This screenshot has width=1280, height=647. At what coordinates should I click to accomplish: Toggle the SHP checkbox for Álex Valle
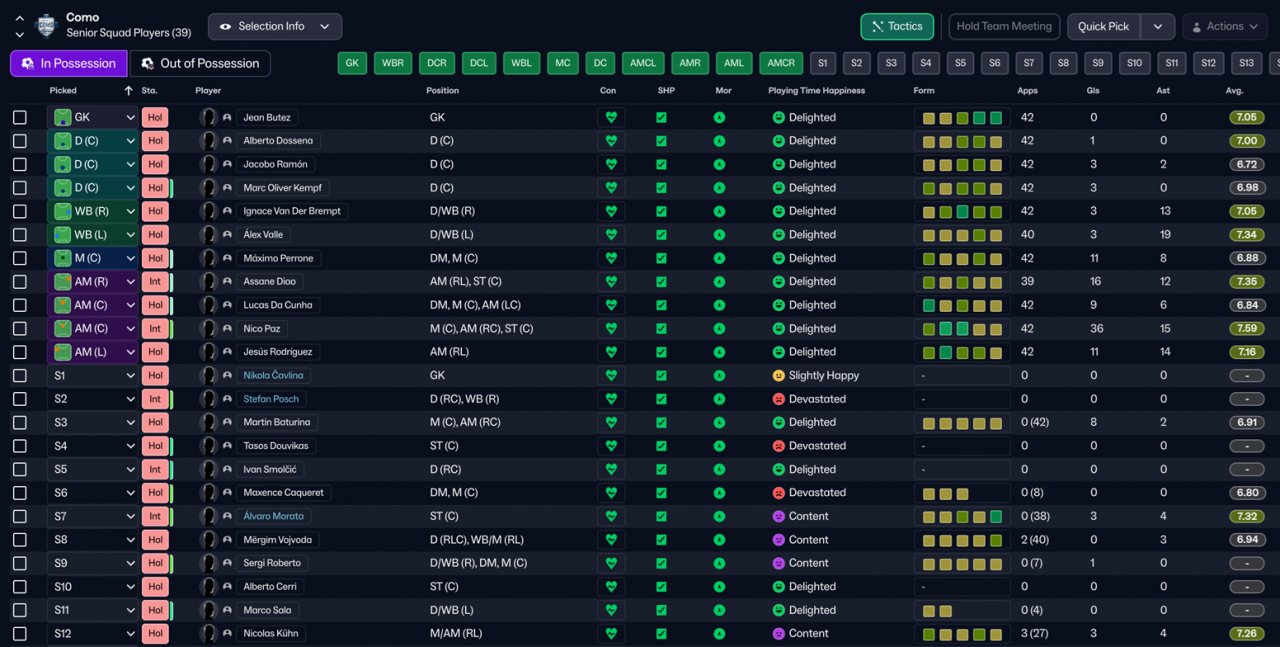[x=661, y=235]
